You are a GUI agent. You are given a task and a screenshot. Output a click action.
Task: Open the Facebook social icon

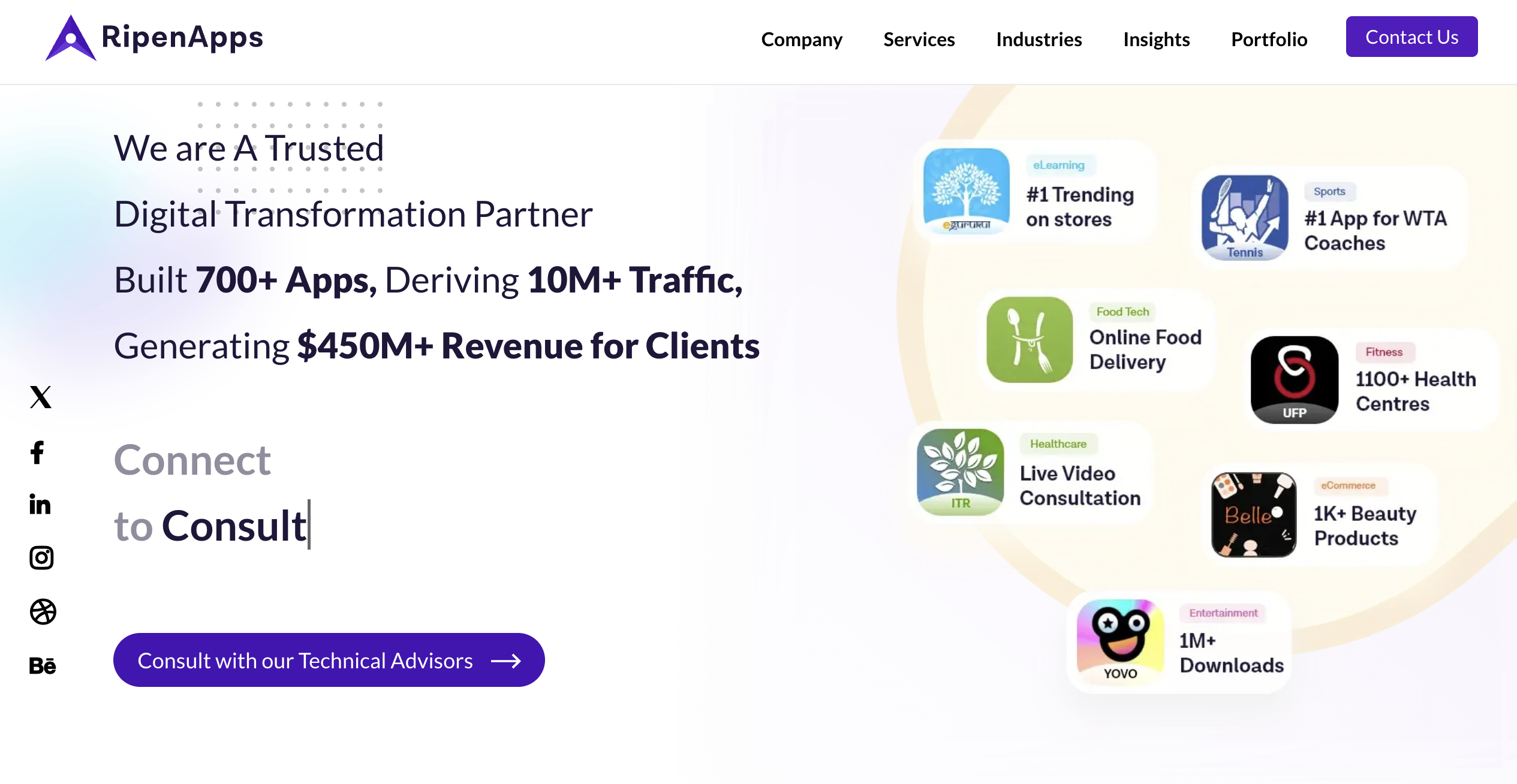coord(37,453)
